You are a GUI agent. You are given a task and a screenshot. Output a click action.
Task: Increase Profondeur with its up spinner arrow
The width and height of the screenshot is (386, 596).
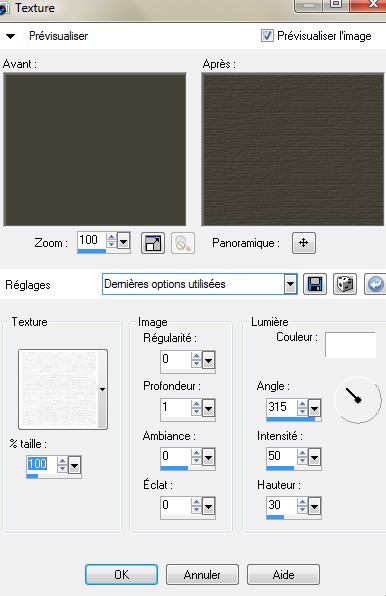(x=196, y=404)
